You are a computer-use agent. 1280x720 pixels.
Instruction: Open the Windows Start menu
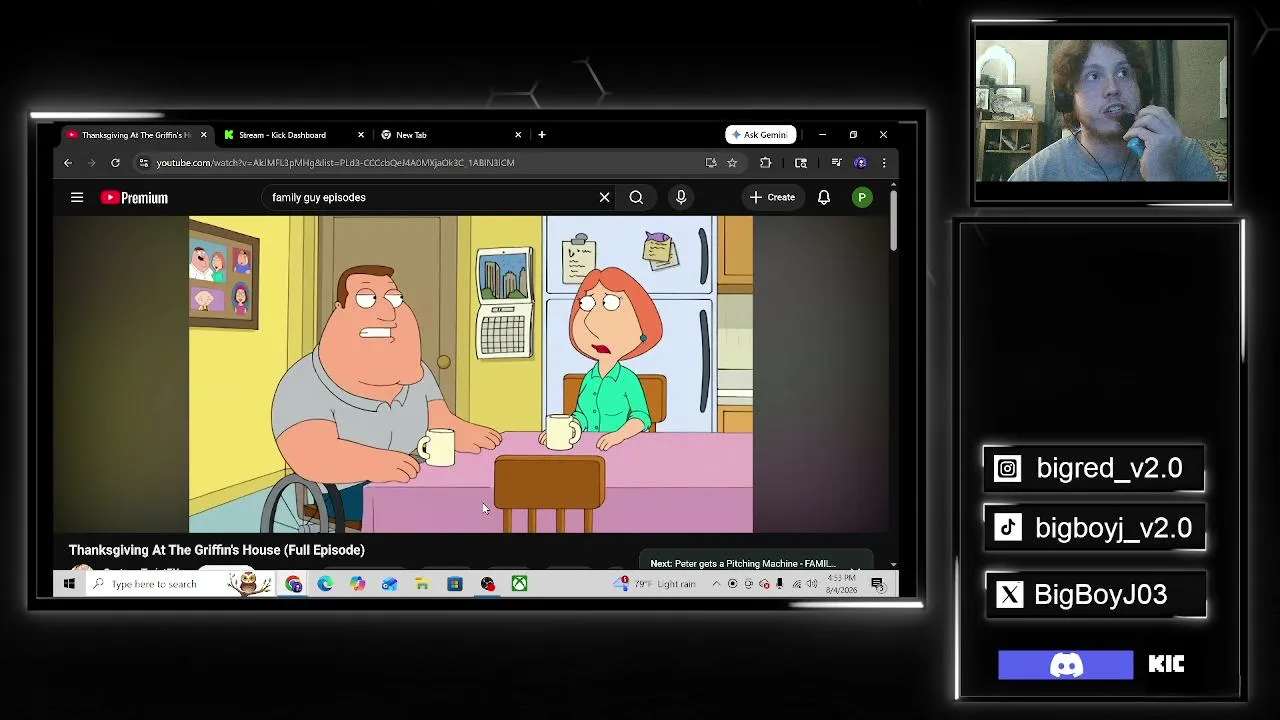click(69, 584)
